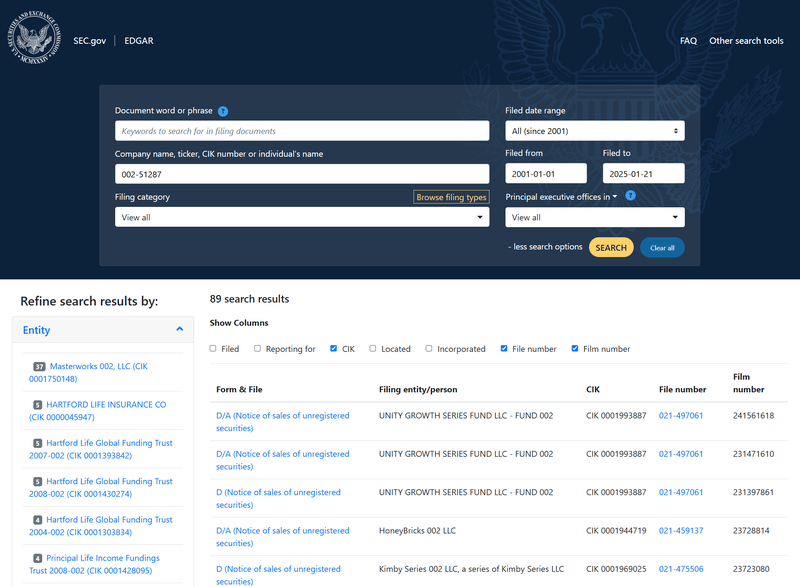The width and height of the screenshot is (800, 587).
Task: Open the FAQ page
Action: click(688, 41)
